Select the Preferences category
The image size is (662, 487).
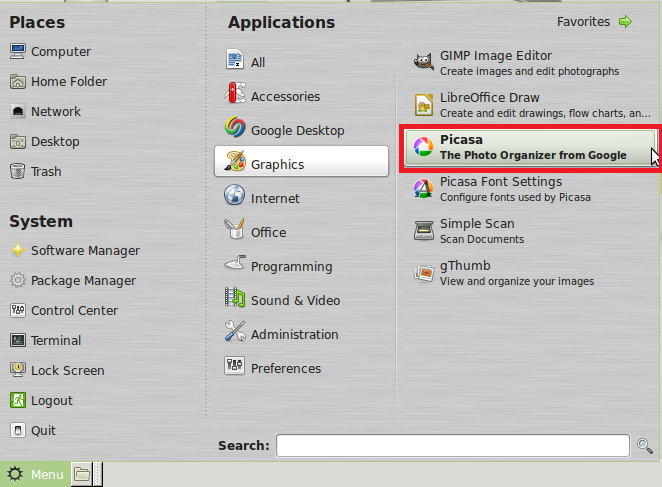[301, 368]
